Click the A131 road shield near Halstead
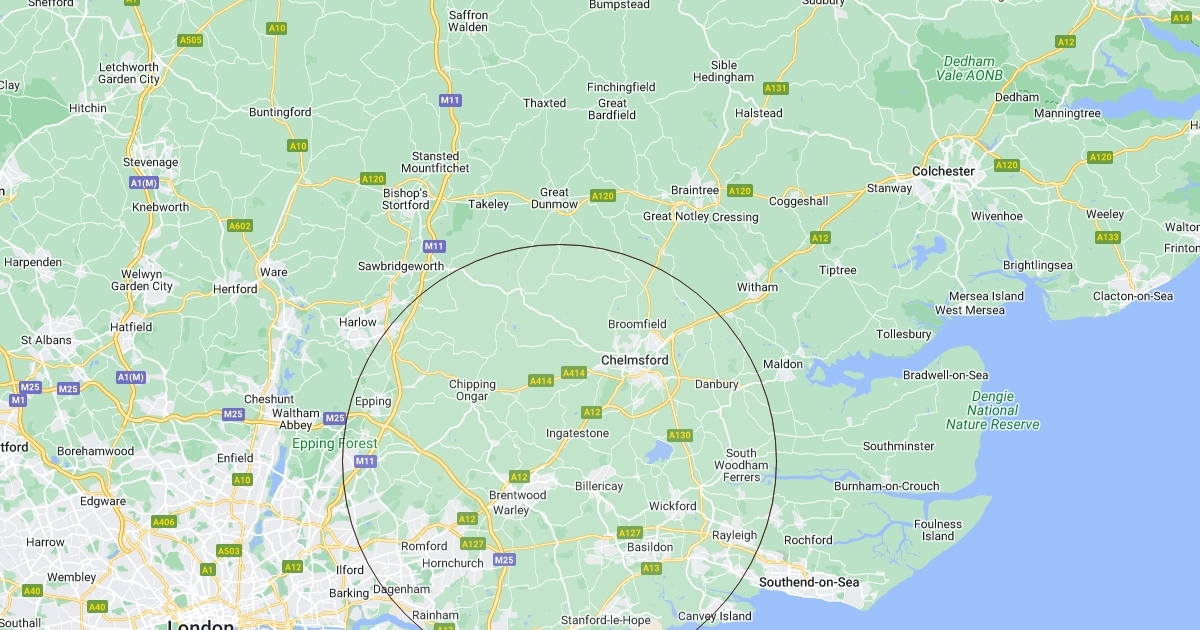This screenshot has height=630, width=1200. 776,88
